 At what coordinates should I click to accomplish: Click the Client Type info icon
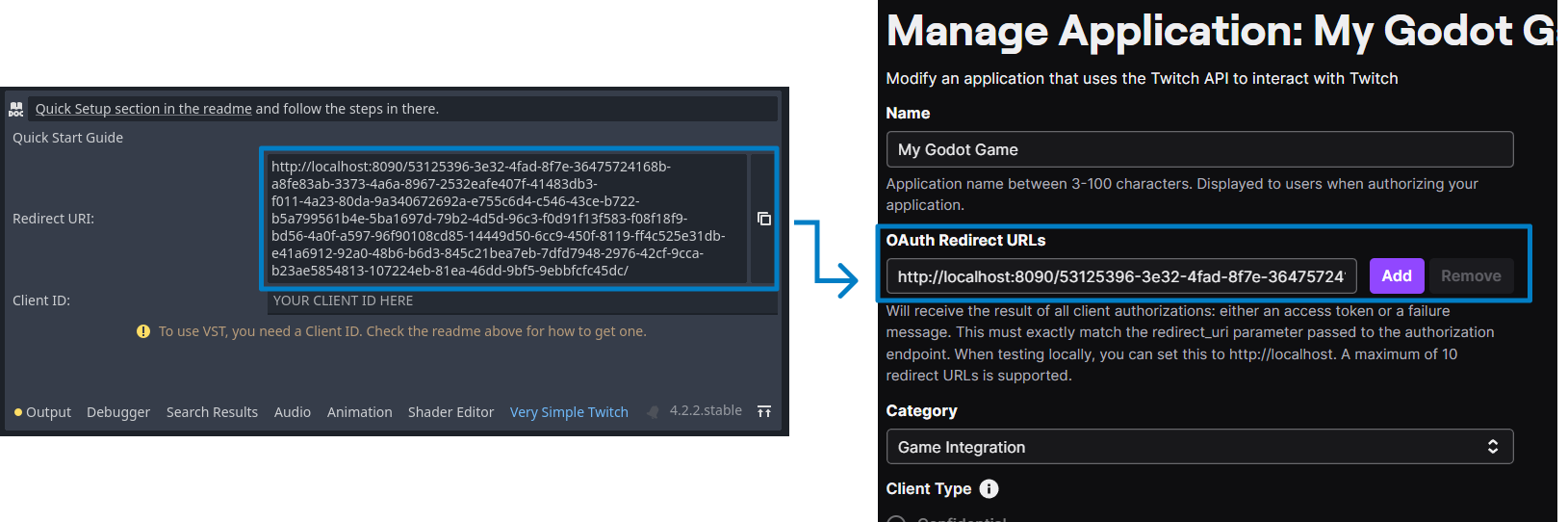[989, 488]
